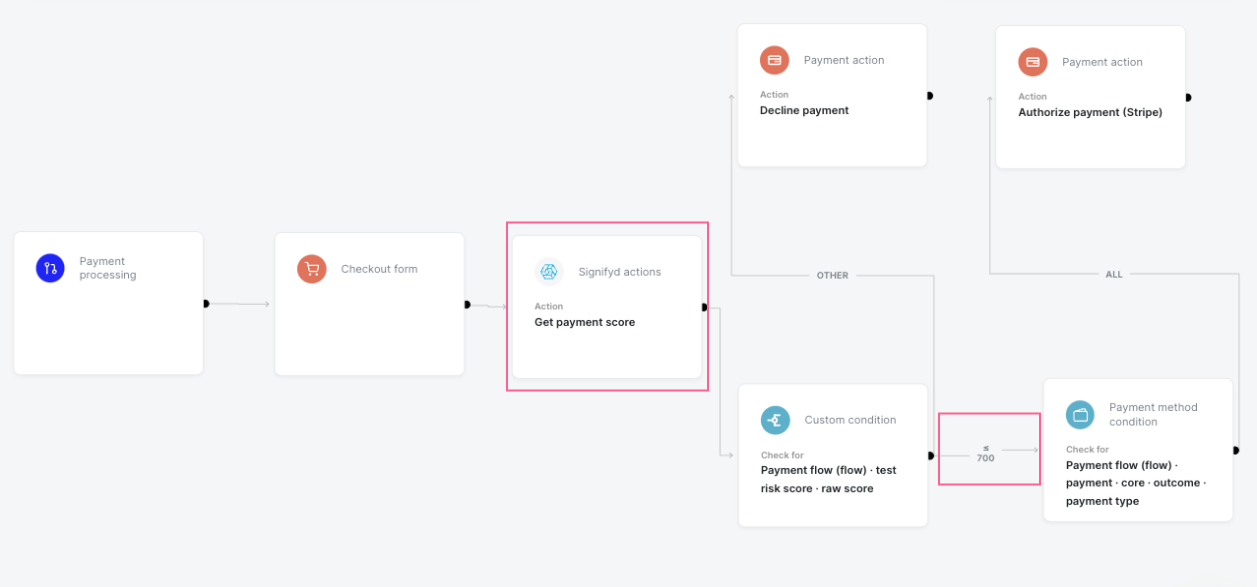Click the Decline payment card icon
The width and height of the screenshot is (1257, 587).
click(774, 60)
